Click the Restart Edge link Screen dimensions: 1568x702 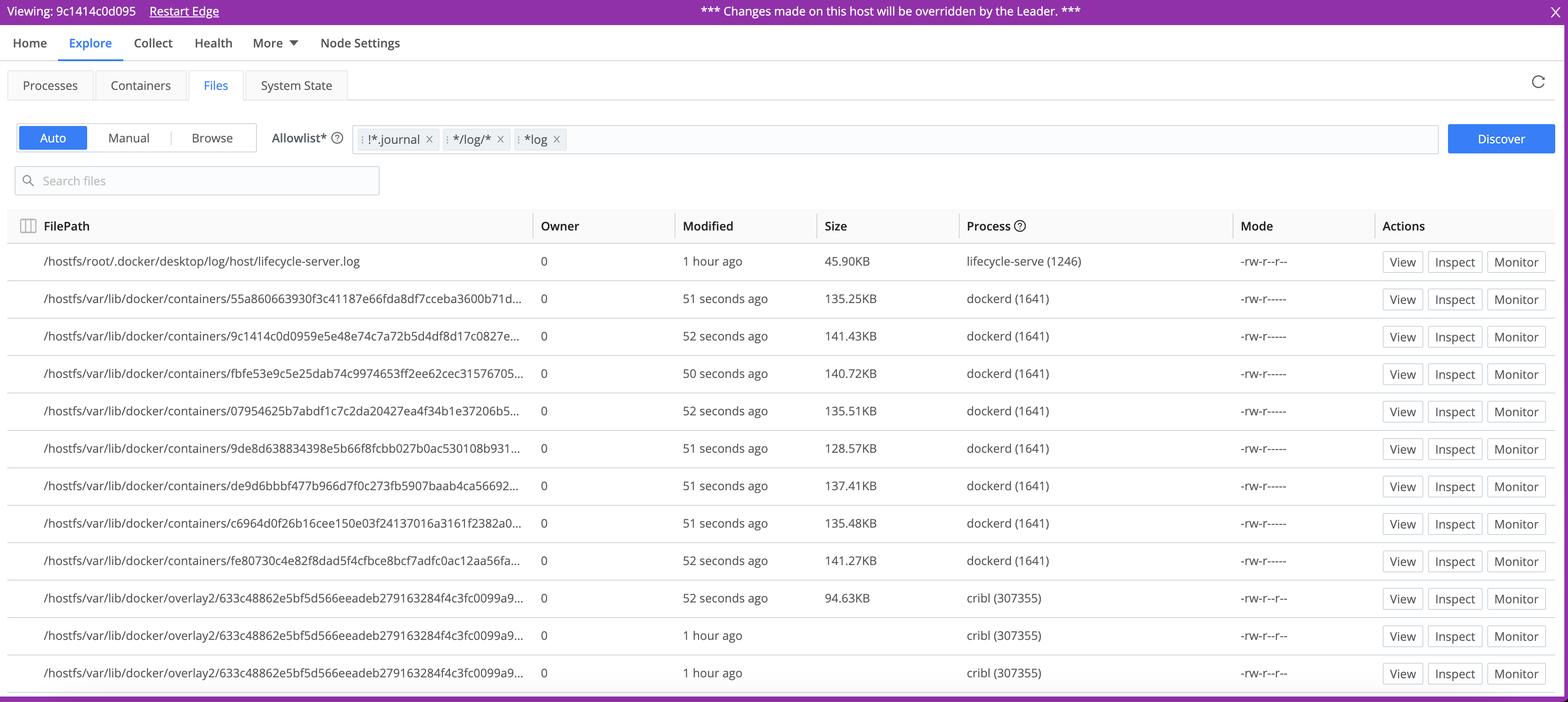coord(184,11)
